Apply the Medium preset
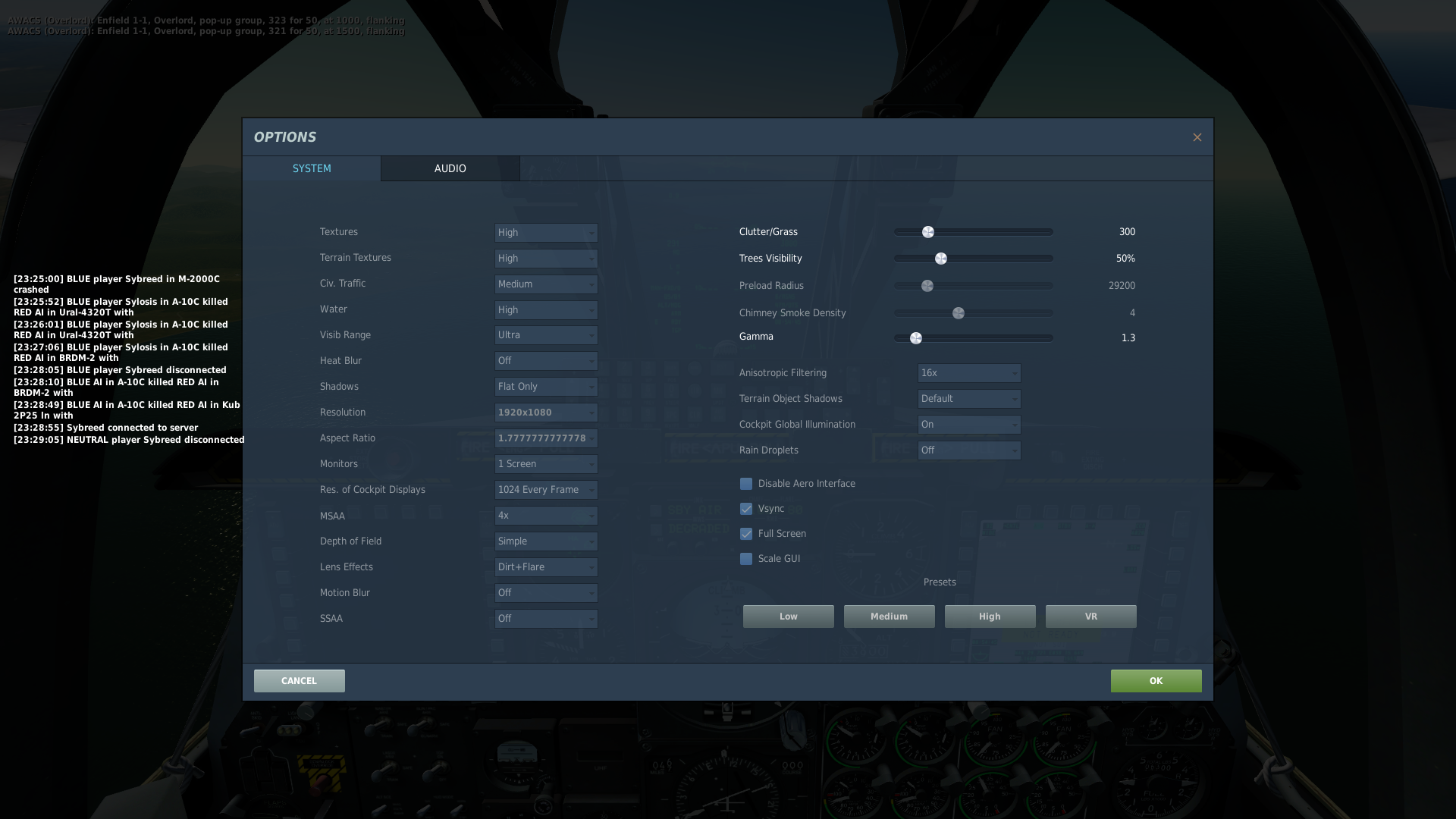This screenshot has height=819, width=1456. pos(890,617)
